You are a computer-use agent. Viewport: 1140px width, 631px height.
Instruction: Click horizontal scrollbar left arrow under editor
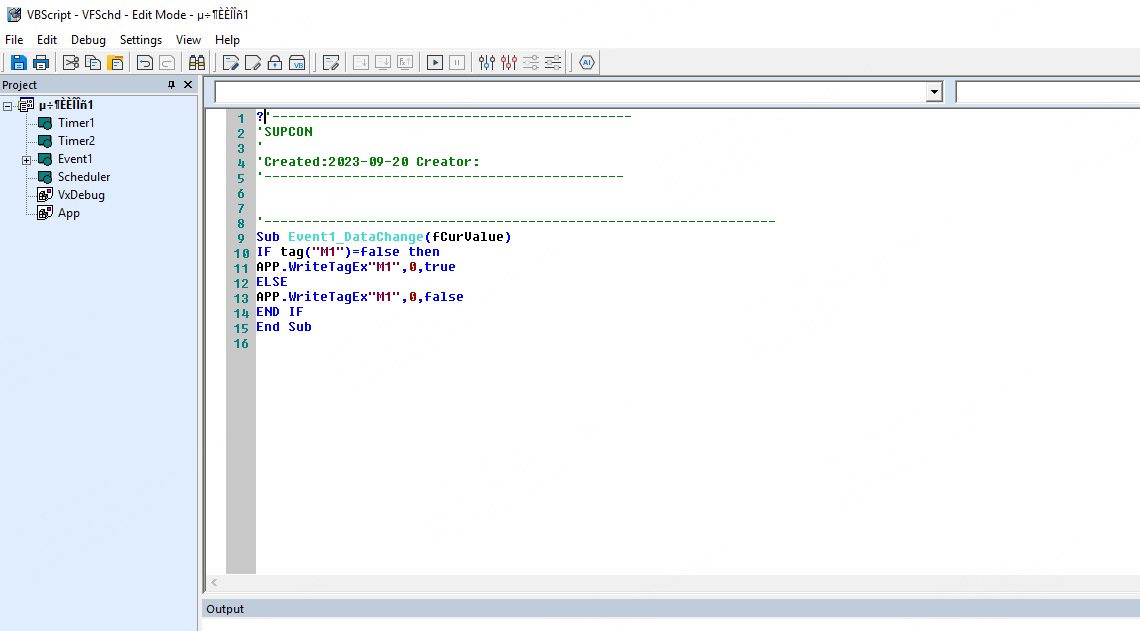click(214, 582)
